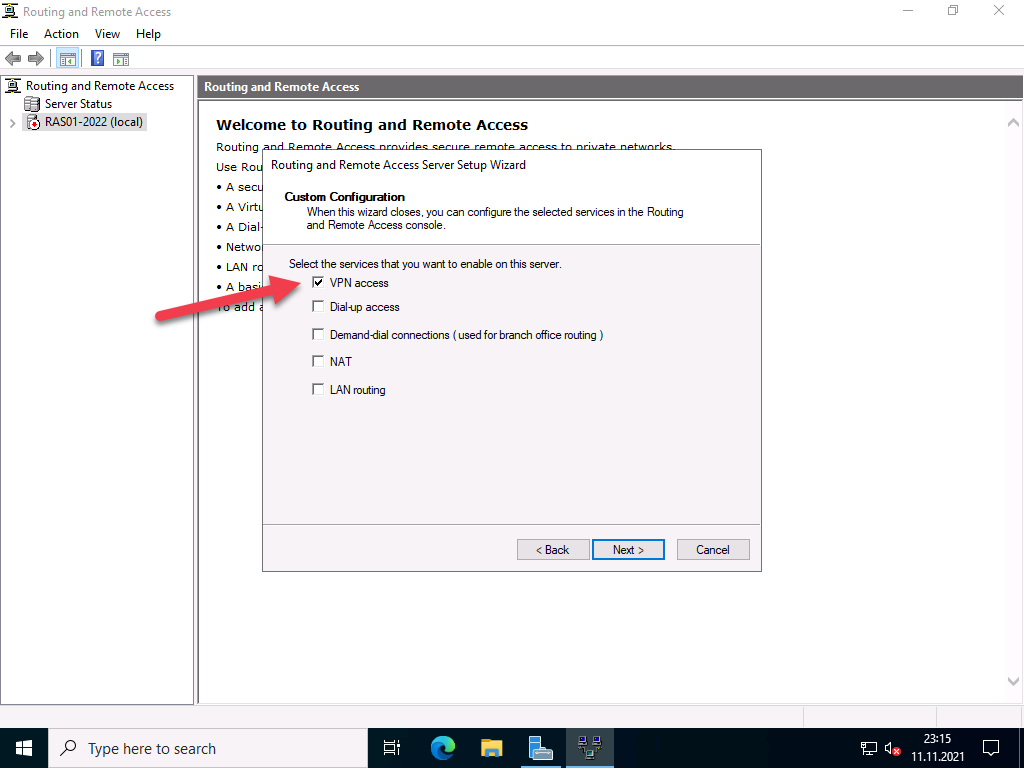Click Next in the setup wizard
The width and height of the screenshot is (1024, 768).
628,550
